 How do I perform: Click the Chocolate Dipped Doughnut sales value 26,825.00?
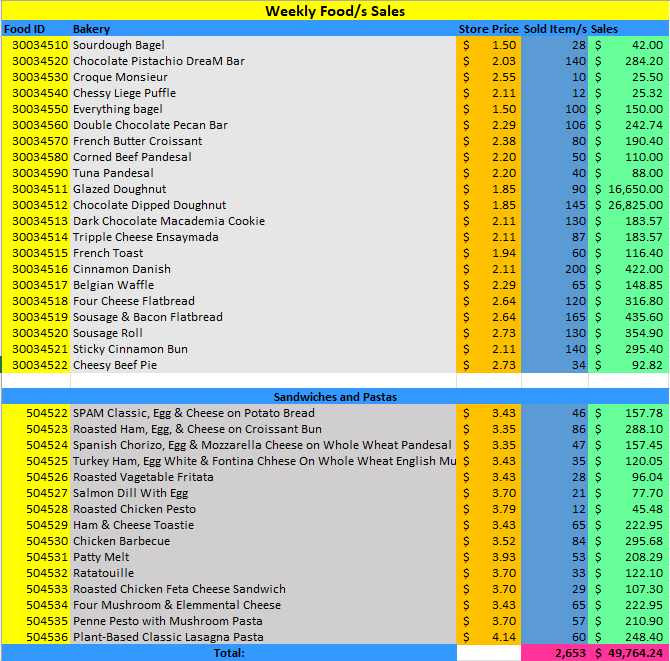(x=628, y=205)
